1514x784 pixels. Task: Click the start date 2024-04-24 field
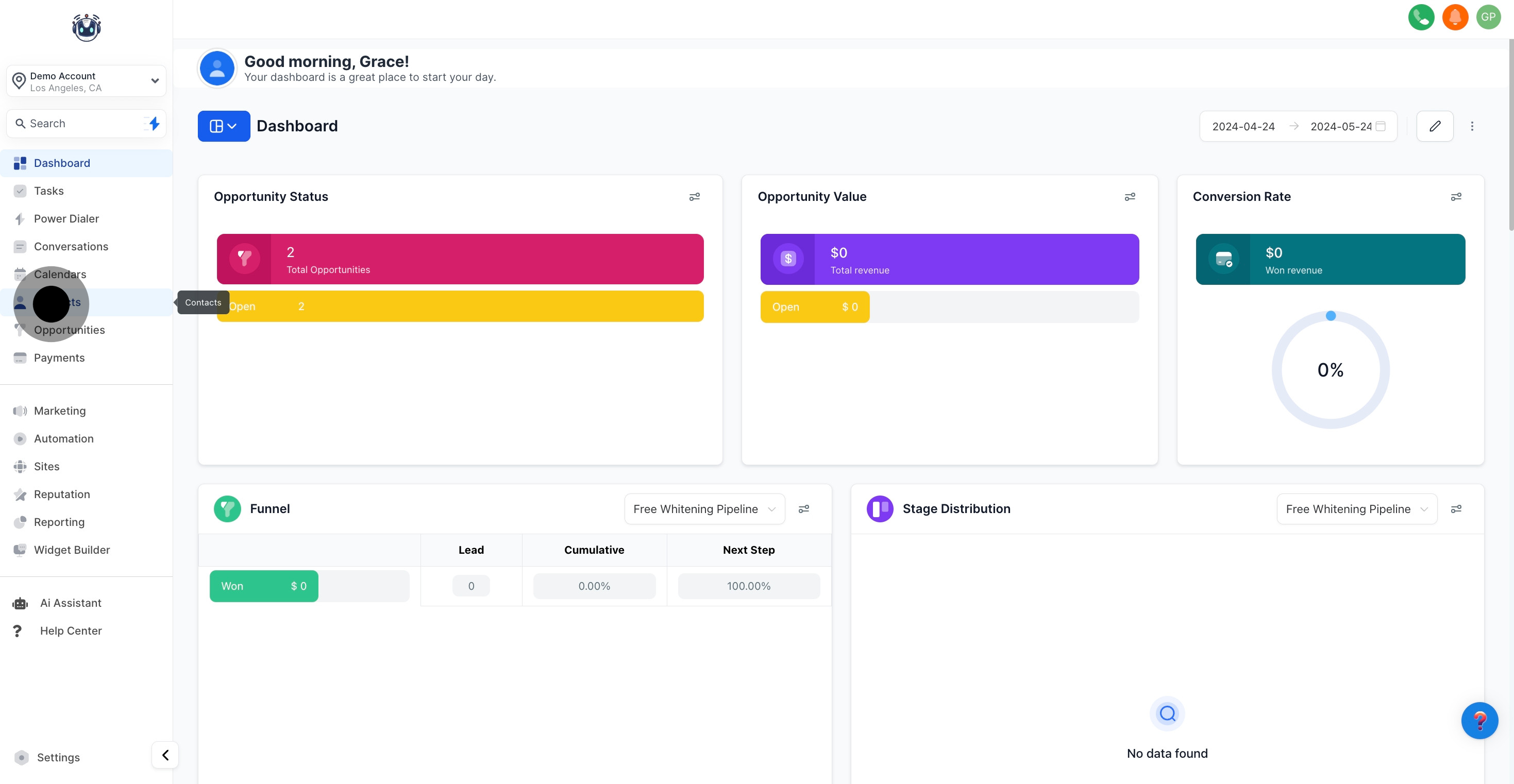pyautogui.click(x=1243, y=126)
